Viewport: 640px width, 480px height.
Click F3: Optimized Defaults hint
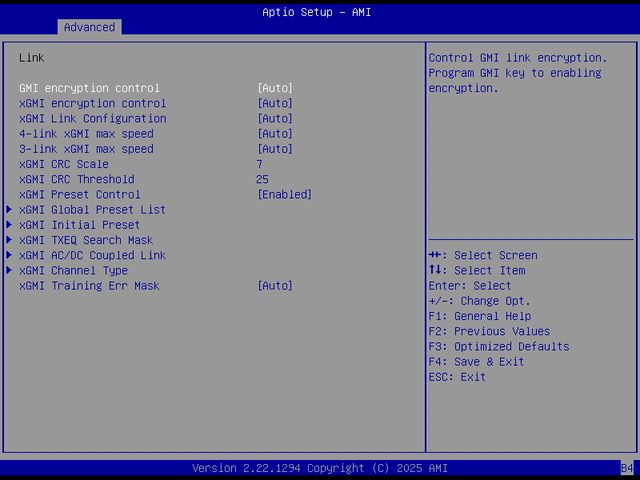[x=499, y=347]
